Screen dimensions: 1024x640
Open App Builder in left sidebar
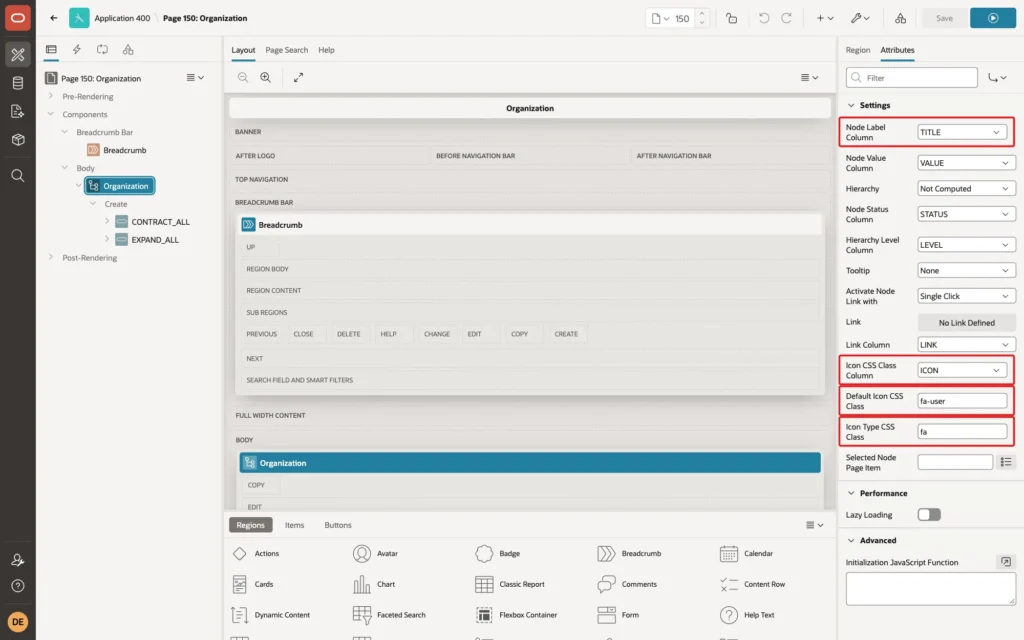tap(18, 54)
